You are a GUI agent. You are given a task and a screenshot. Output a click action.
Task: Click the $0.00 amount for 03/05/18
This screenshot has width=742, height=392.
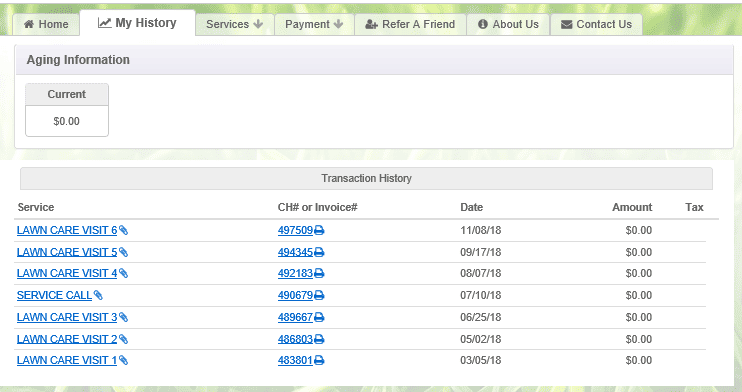click(x=639, y=361)
